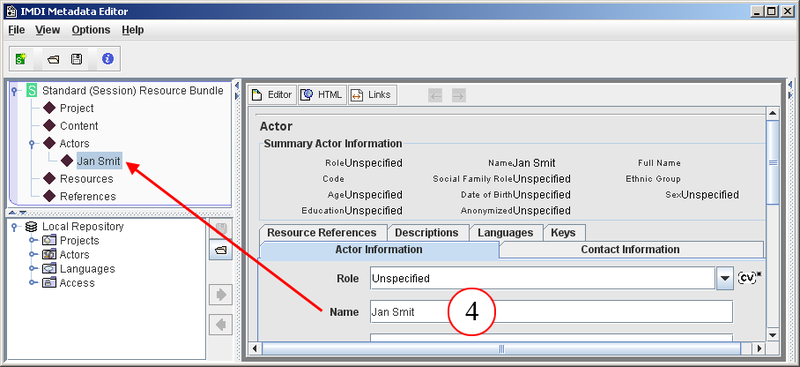Click the Access lock icon in repository
Image resolution: width=800 pixels, height=367 pixels.
(48, 283)
